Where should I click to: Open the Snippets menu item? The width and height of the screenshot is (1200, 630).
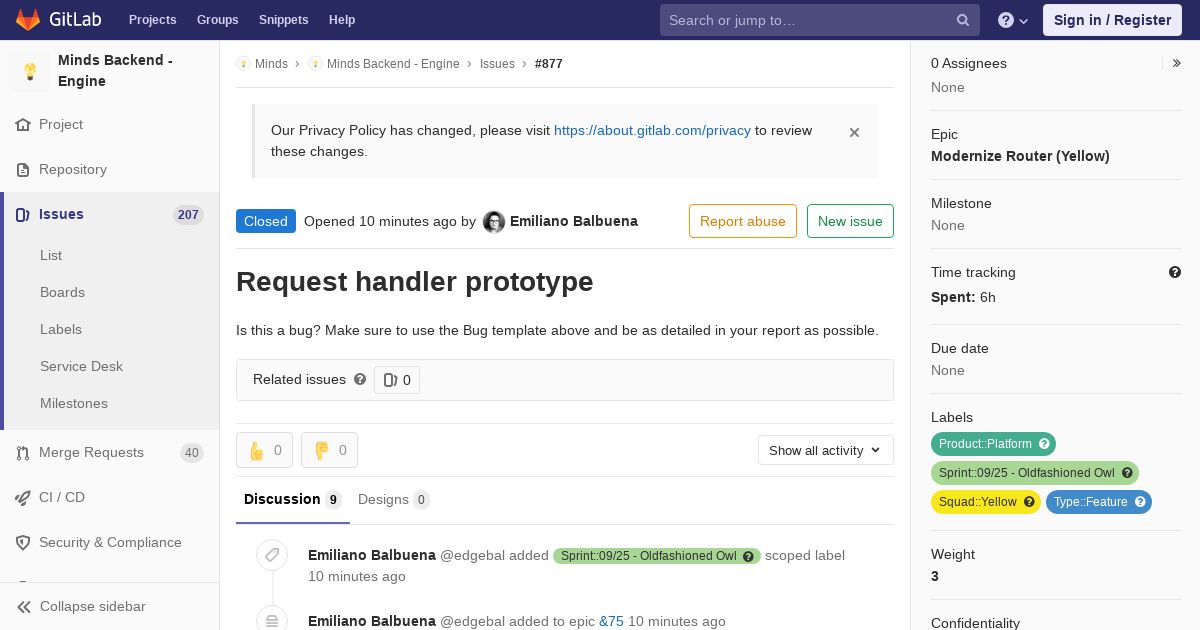click(284, 20)
